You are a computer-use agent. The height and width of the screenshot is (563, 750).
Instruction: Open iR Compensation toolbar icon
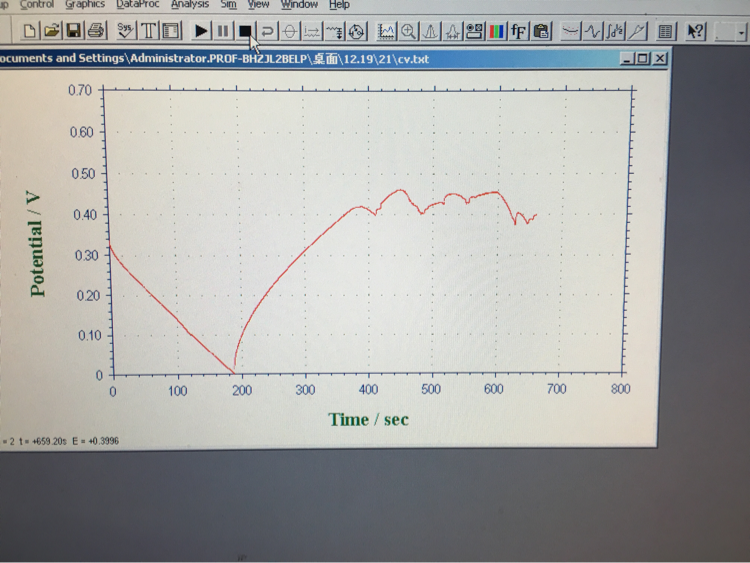point(312,32)
